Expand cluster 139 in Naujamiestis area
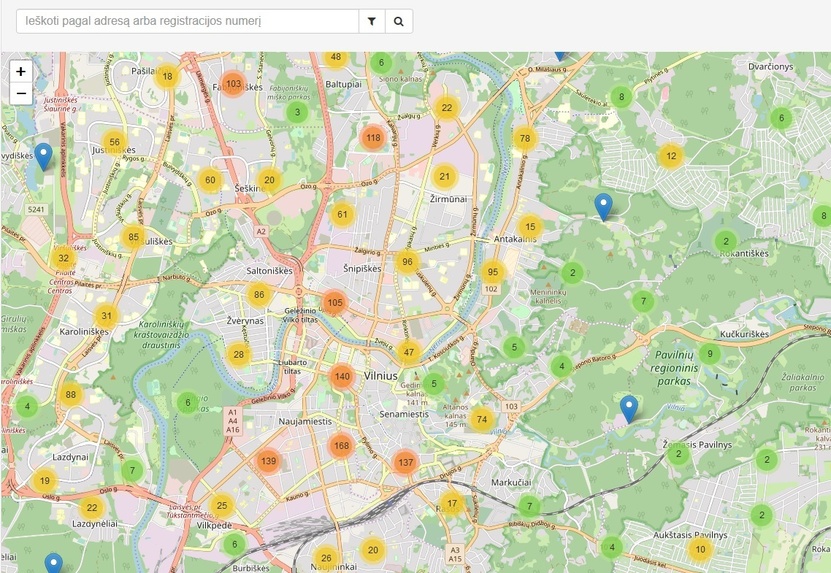This screenshot has height=573, width=831. tap(268, 461)
